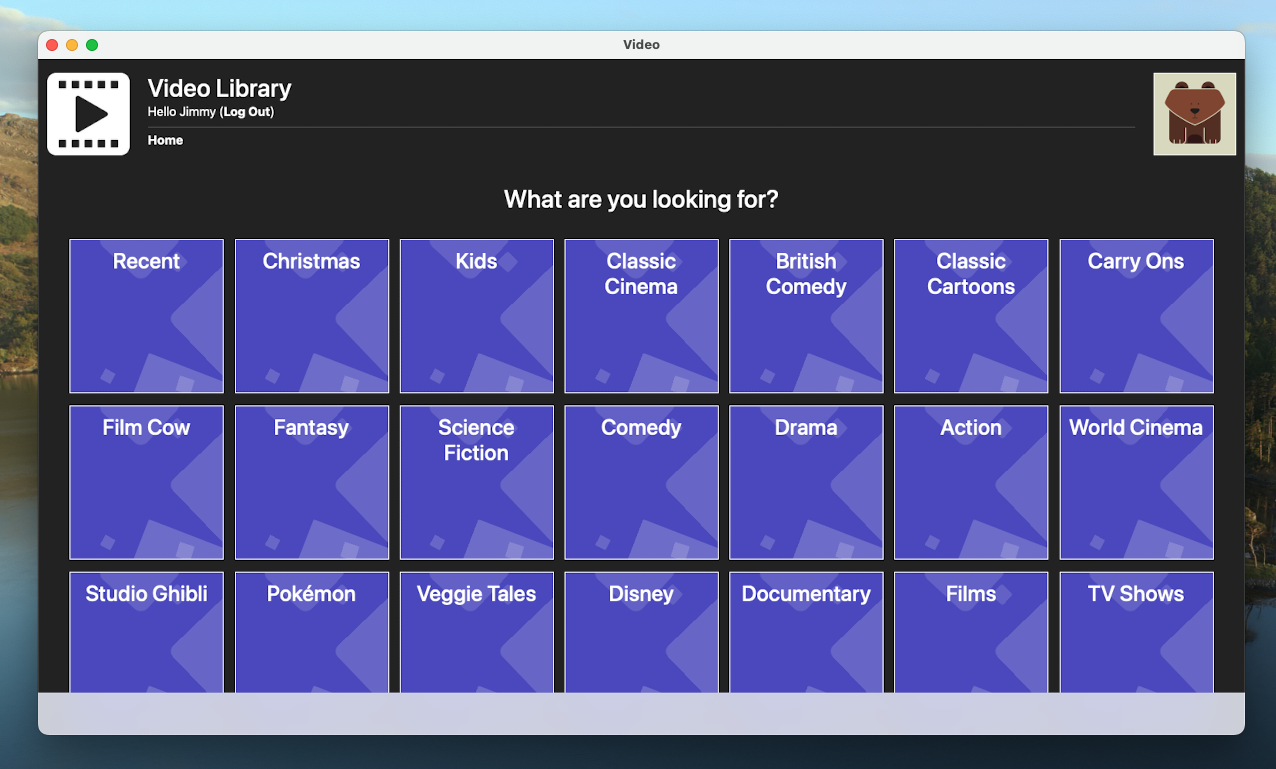Minimize the Video window
Screen dimensions: 1276x769
point(72,45)
